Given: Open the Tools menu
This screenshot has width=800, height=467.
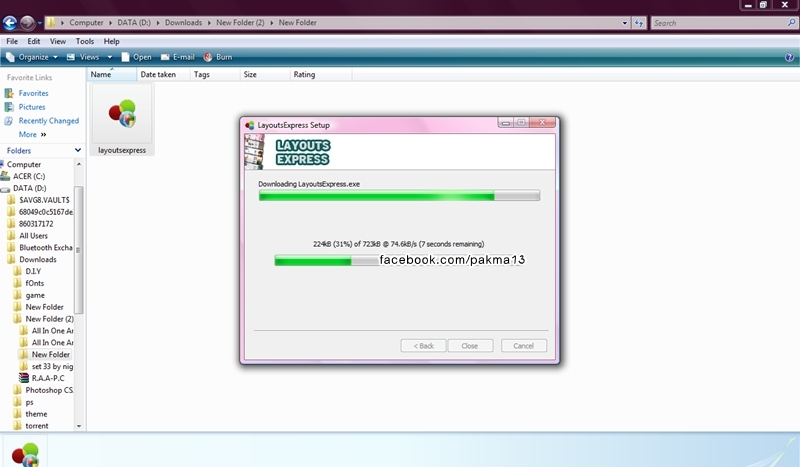Looking at the screenshot, I should [x=85, y=41].
